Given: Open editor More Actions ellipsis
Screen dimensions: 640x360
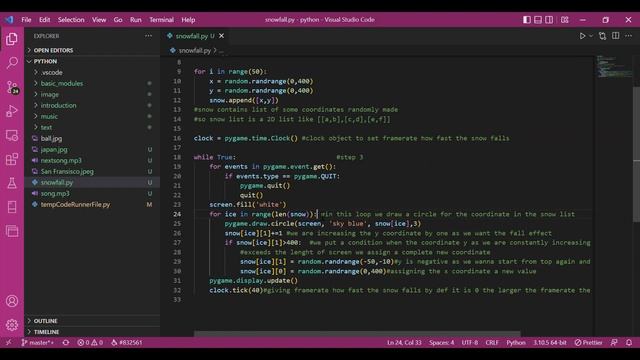Looking at the screenshot, I should click(x=628, y=36).
